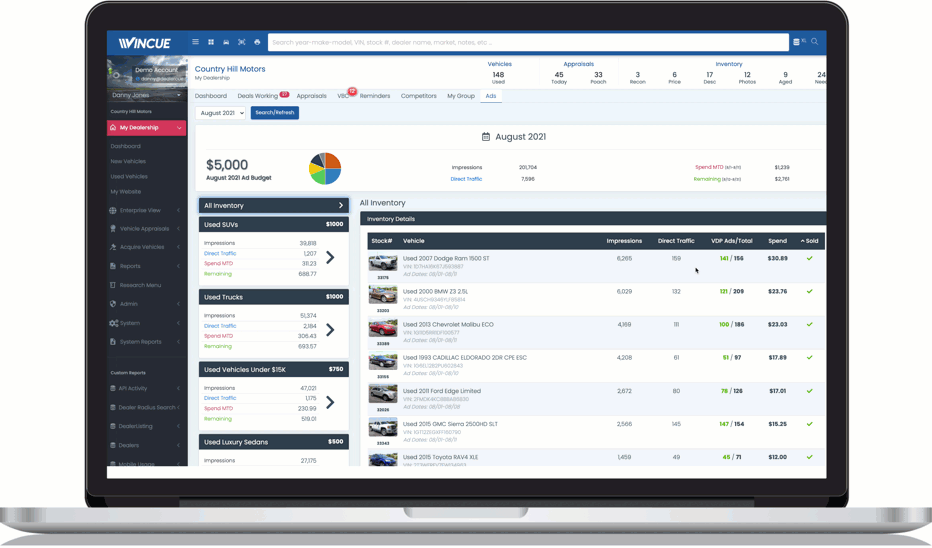932x548 pixels.
Task: Click the printer icon in top bar
Action: click(x=257, y=42)
